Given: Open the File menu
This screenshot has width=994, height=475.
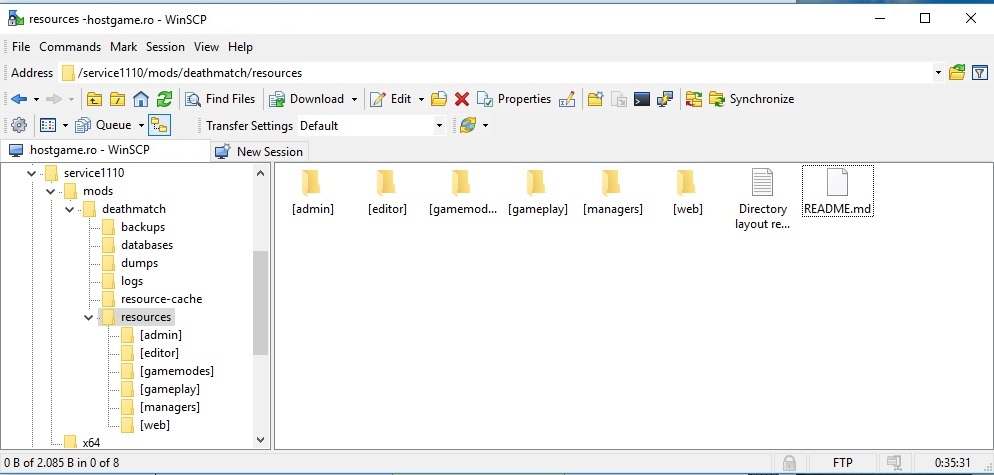Looking at the screenshot, I should click(x=21, y=47).
